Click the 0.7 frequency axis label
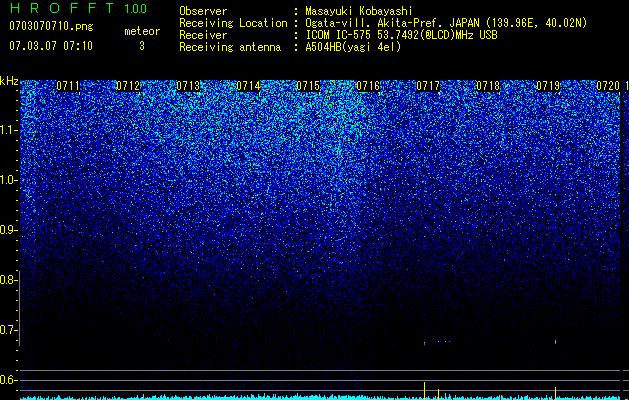 pos(9,330)
